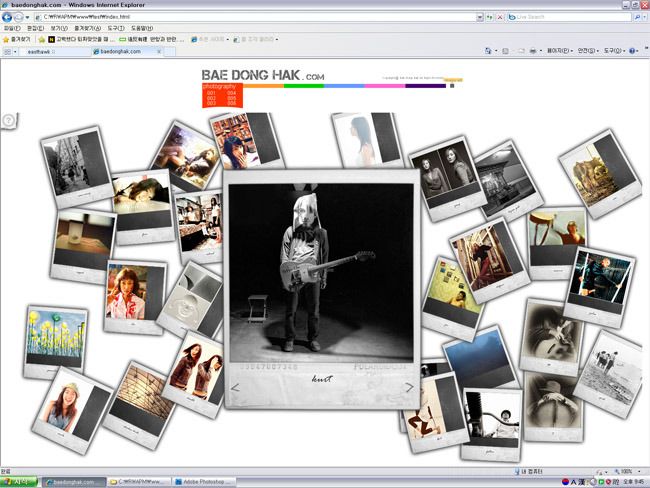Open the 도움말(H) menu

pos(142,28)
